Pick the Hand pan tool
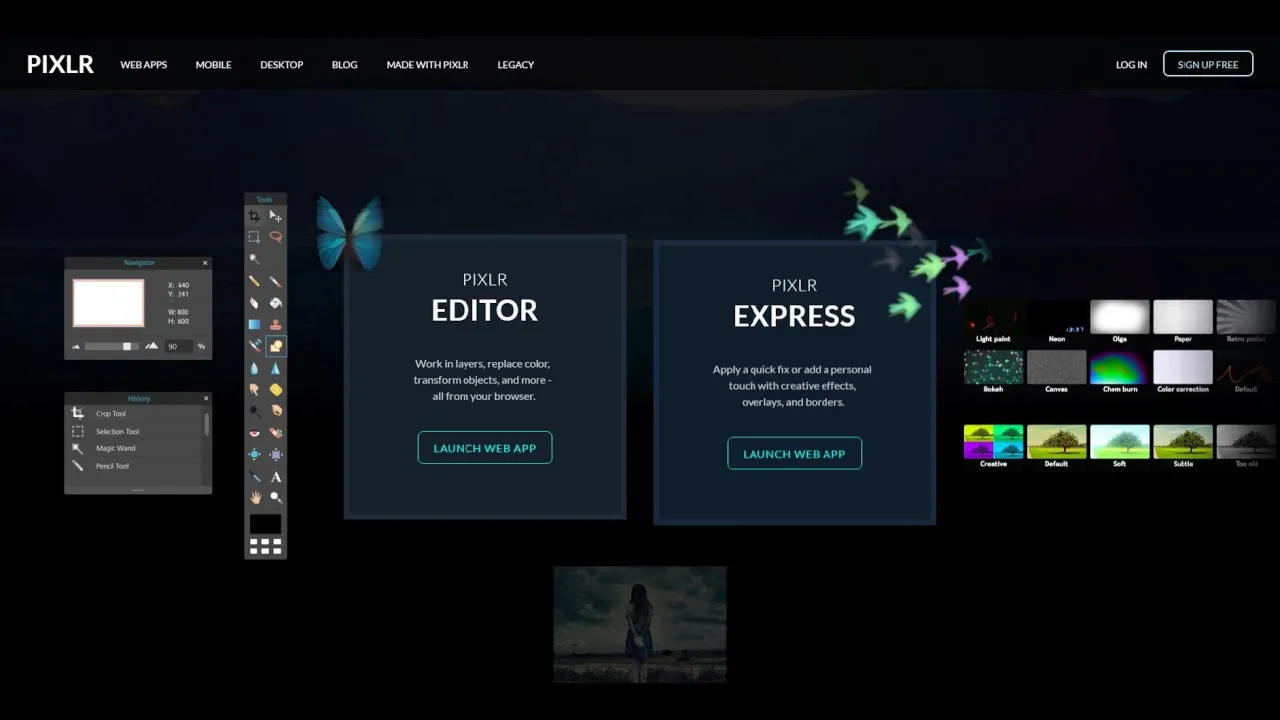This screenshot has height=720, width=1280. [x=255, y=497]
